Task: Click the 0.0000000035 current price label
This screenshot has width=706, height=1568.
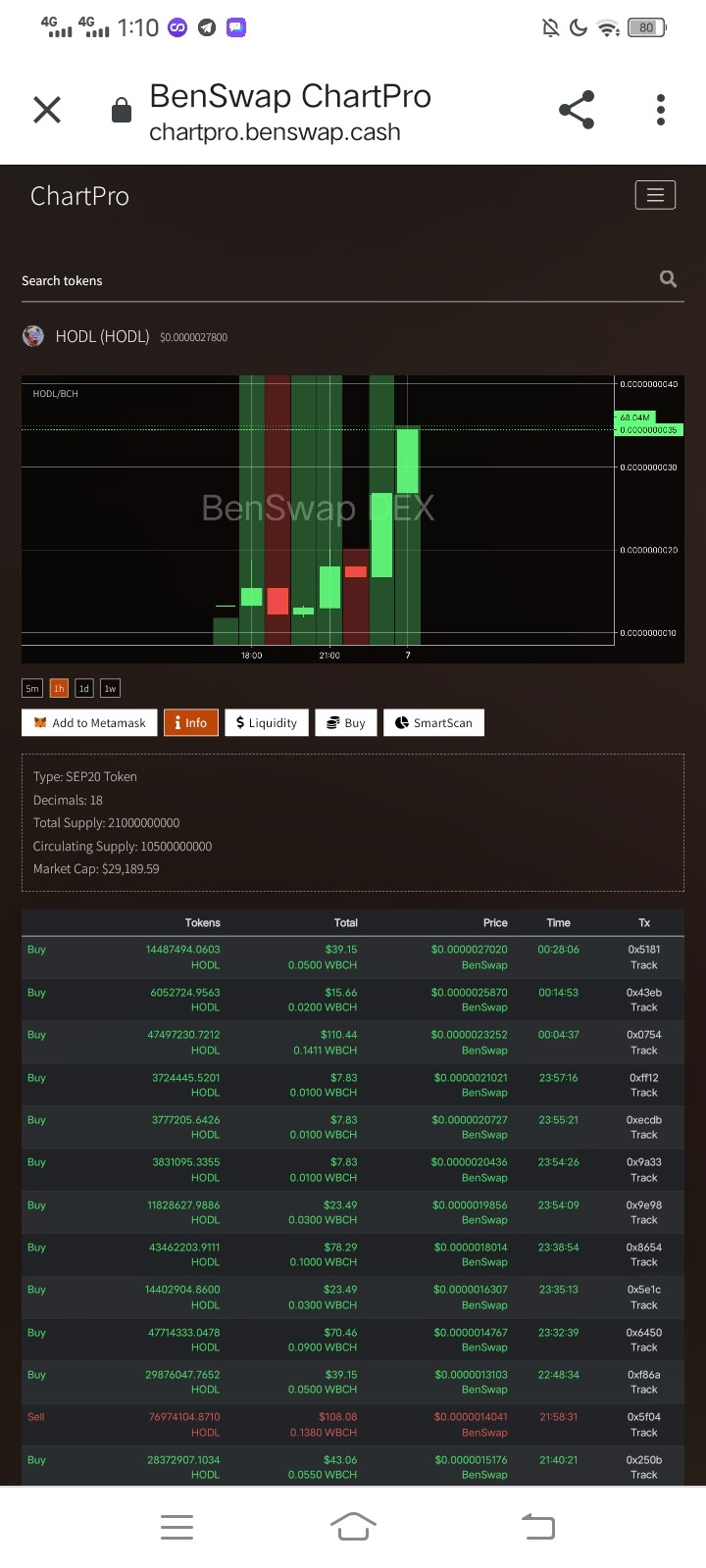Action: (x=648, y=429)
